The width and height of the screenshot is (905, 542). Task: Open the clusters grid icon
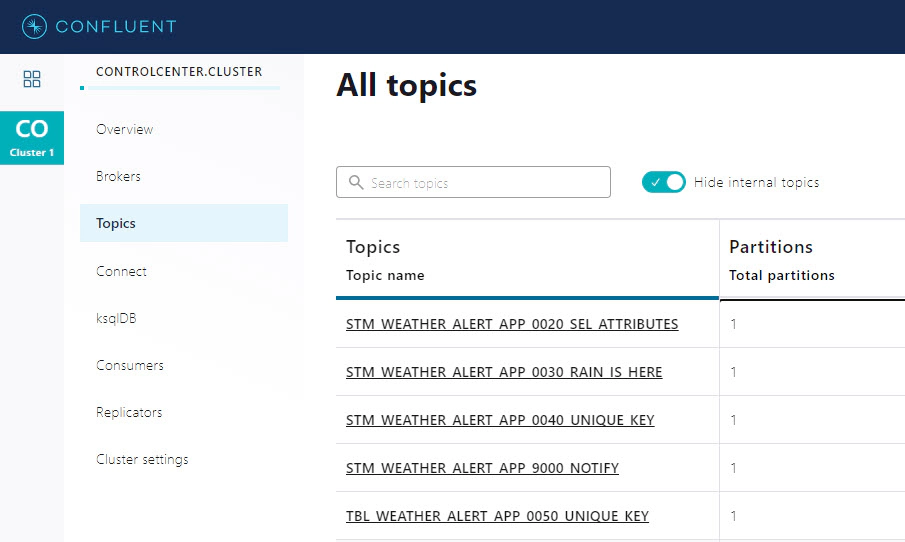[32, 79]
